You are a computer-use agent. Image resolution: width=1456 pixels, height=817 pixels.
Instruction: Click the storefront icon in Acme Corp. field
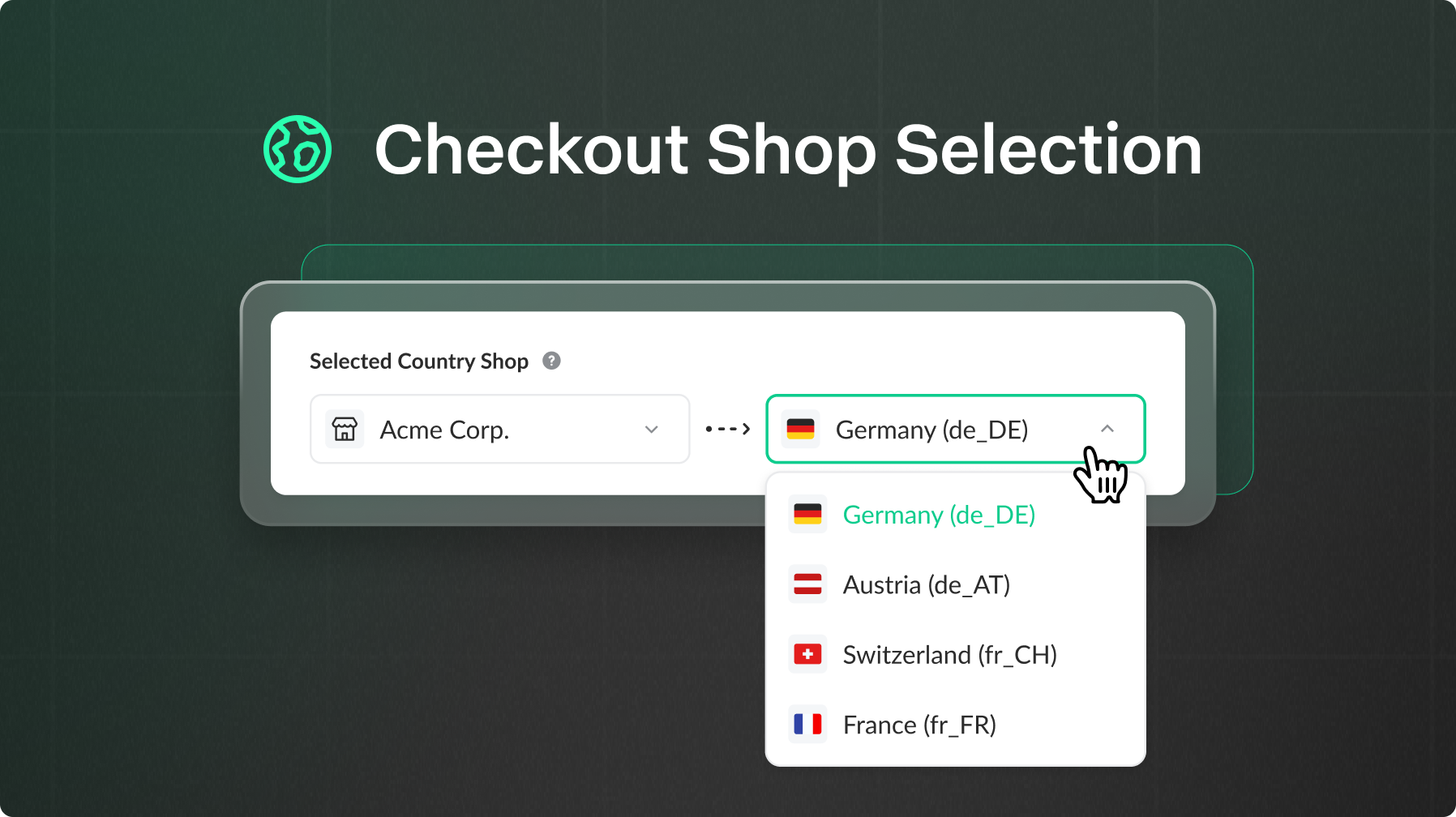[345, 429]
